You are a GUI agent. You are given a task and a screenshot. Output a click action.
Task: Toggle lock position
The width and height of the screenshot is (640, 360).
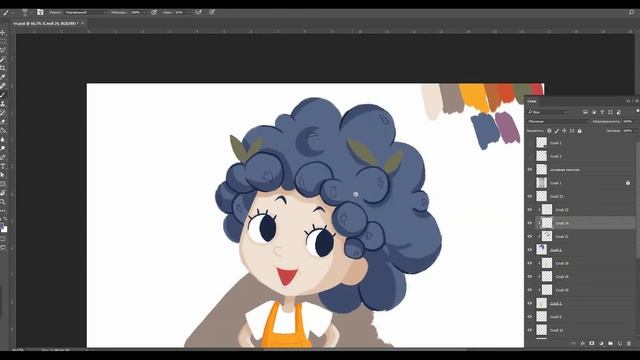pyautogui.click(x=564, y=131)
